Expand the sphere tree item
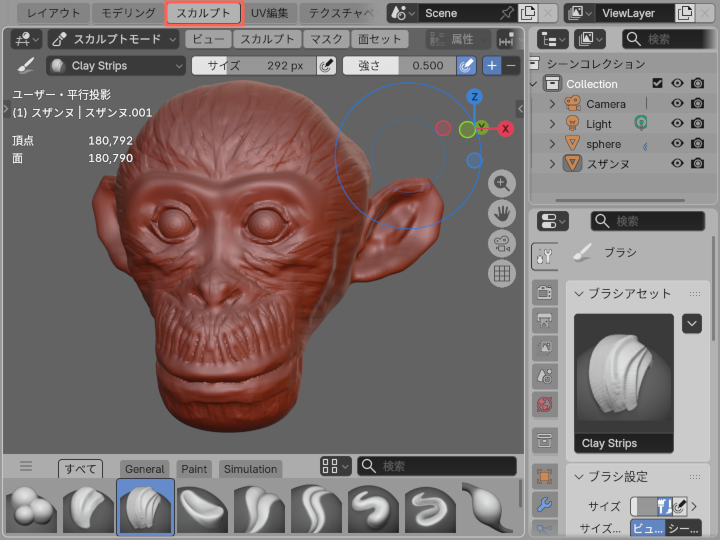Viewport: 720px width, 540px height. pyautogui.click(x=552, y=144)
